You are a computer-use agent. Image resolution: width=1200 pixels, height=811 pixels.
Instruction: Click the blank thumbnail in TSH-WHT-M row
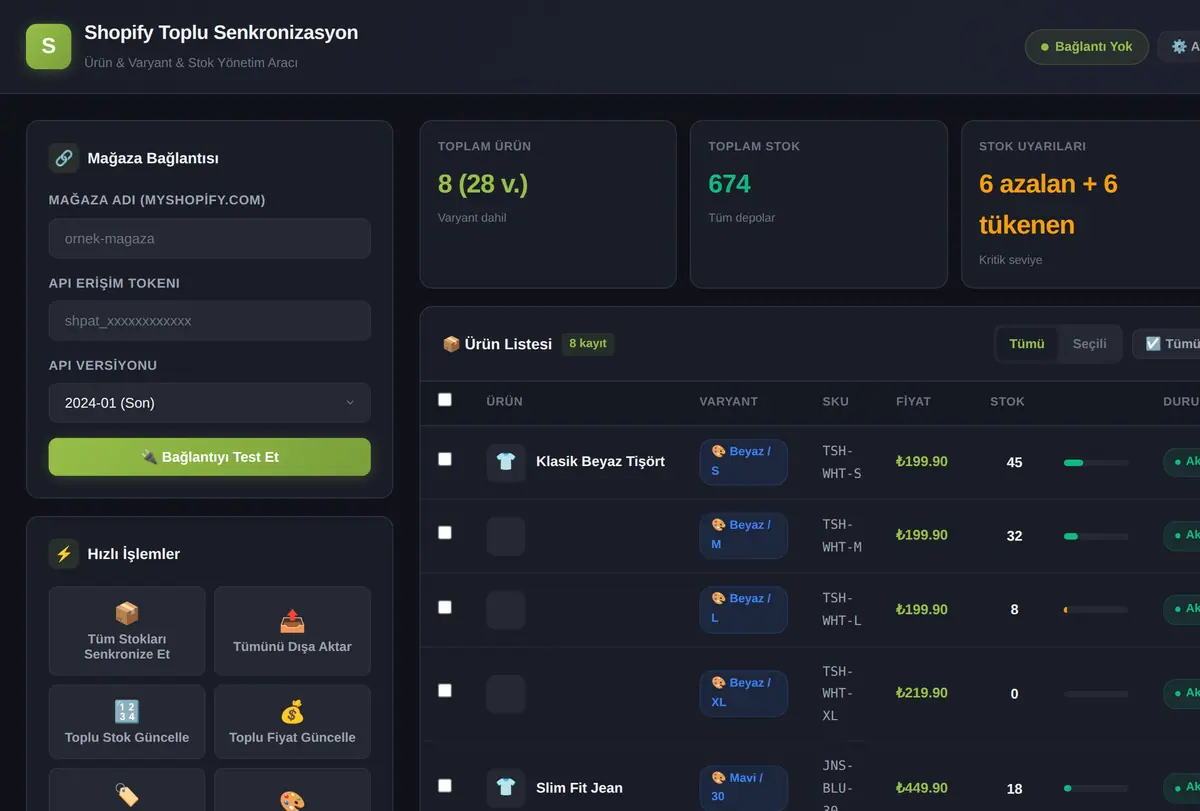[x=506, y=536]
